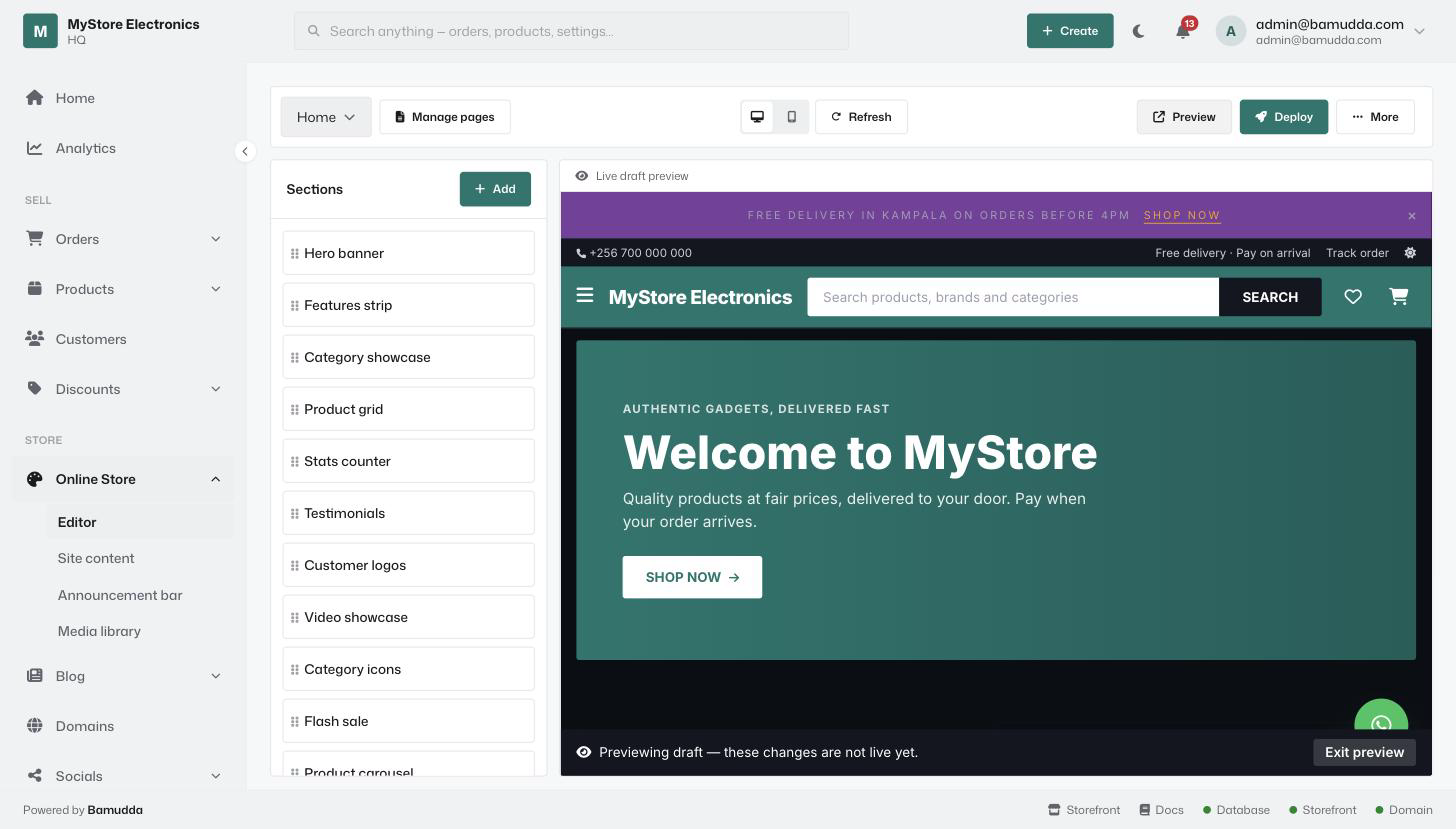Click the storefront SEARCH button
Image resolution: width=1456 pixels, height=829 pixels.
pos(1270,297)
